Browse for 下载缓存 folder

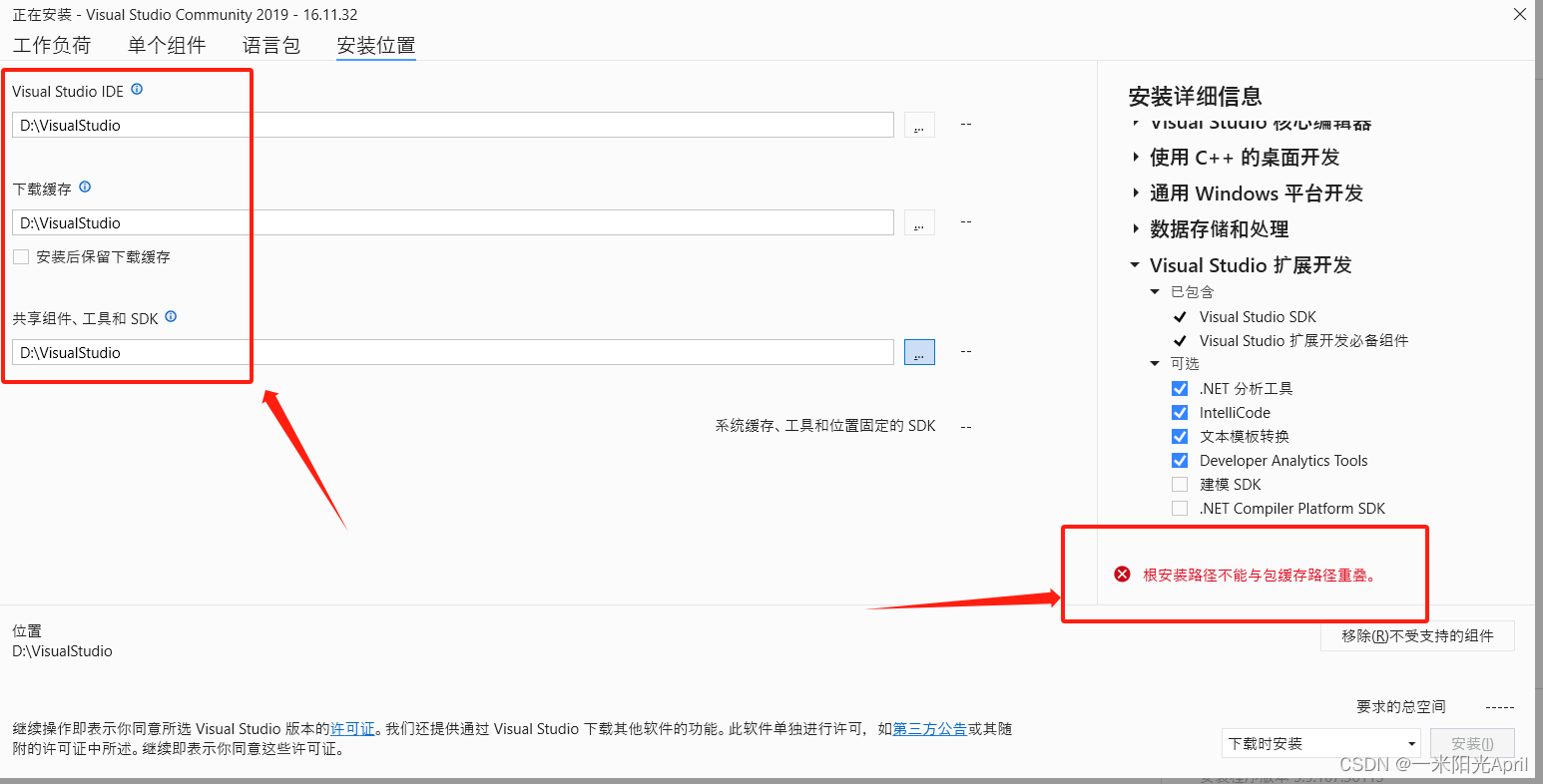[919, 222]
